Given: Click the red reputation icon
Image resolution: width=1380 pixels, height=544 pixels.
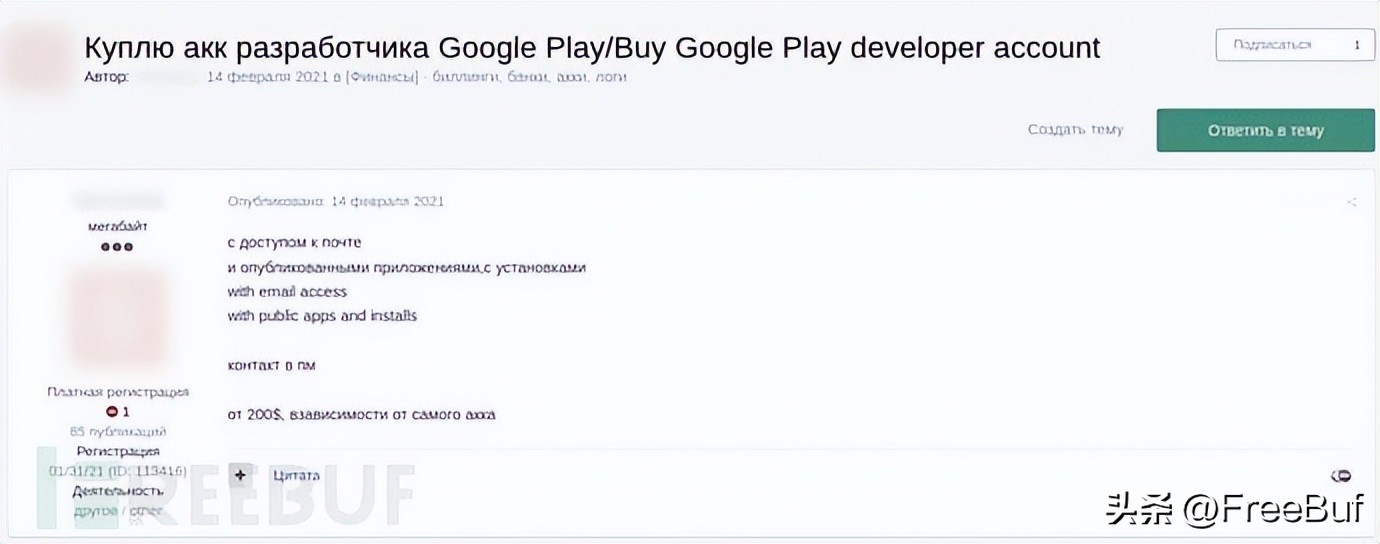Looking at the screenshot, I should (112, 412).
